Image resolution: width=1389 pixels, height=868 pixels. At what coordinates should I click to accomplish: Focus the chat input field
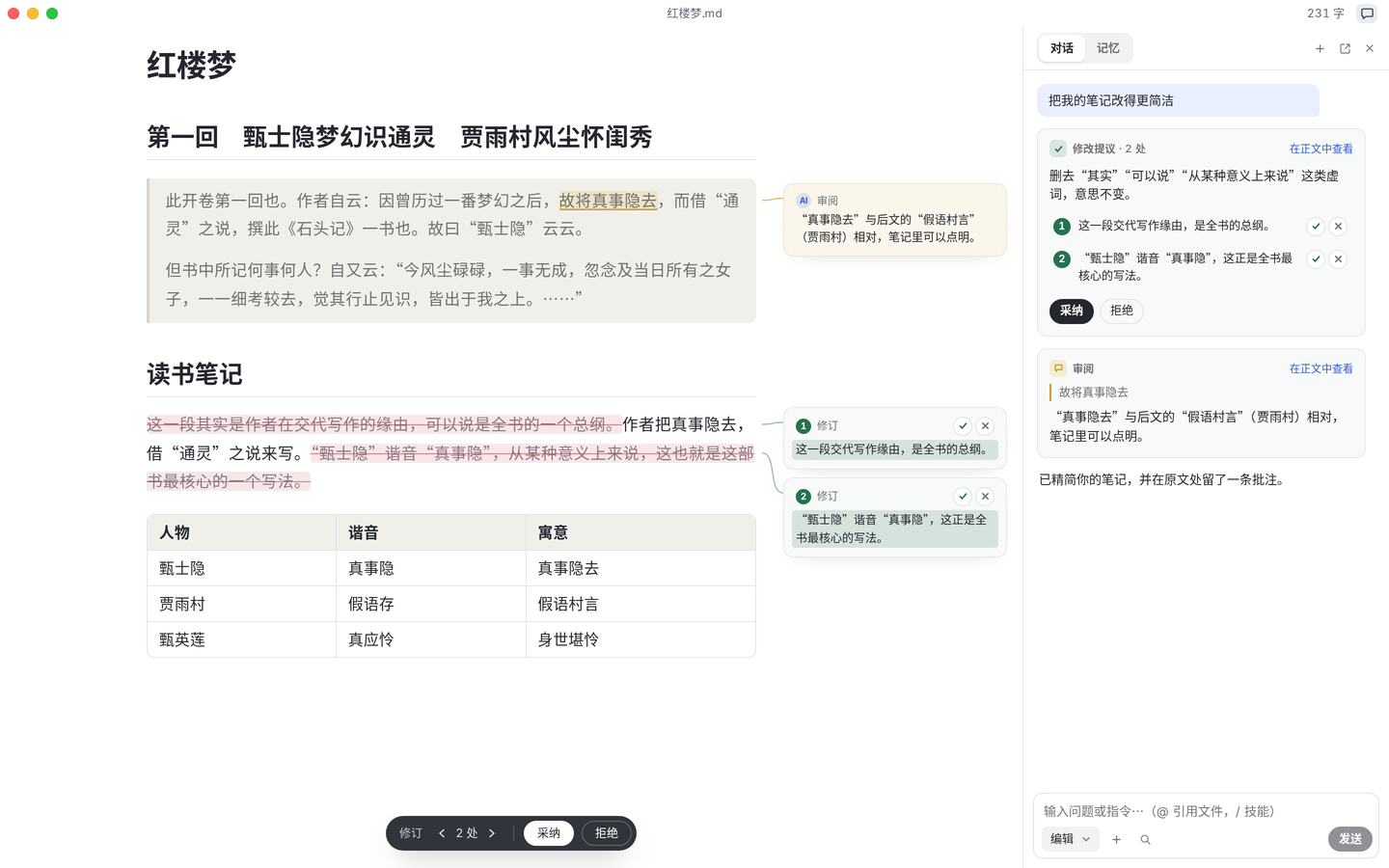click(x=1206, y=811)
